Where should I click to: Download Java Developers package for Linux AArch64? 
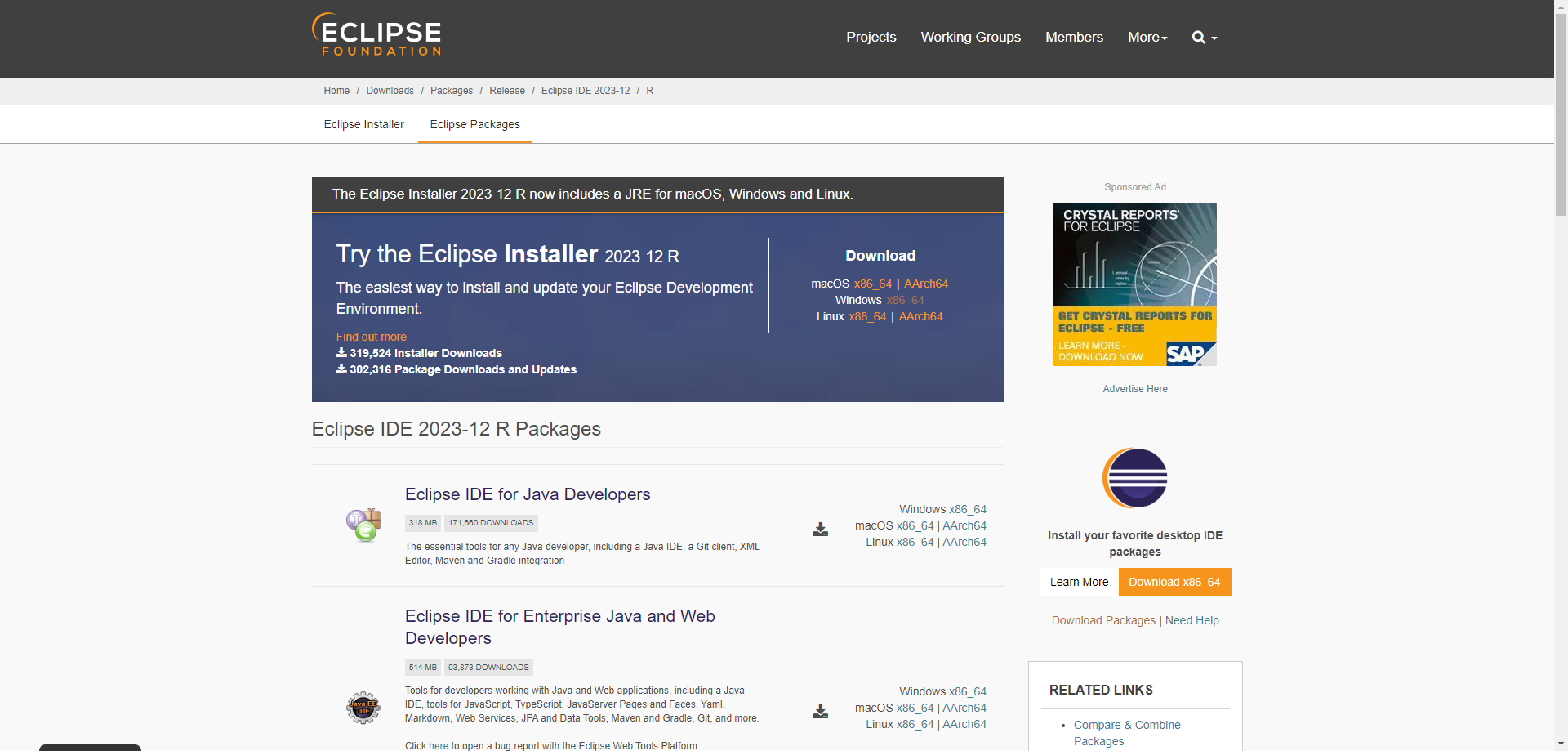click(x=964, y=542)
